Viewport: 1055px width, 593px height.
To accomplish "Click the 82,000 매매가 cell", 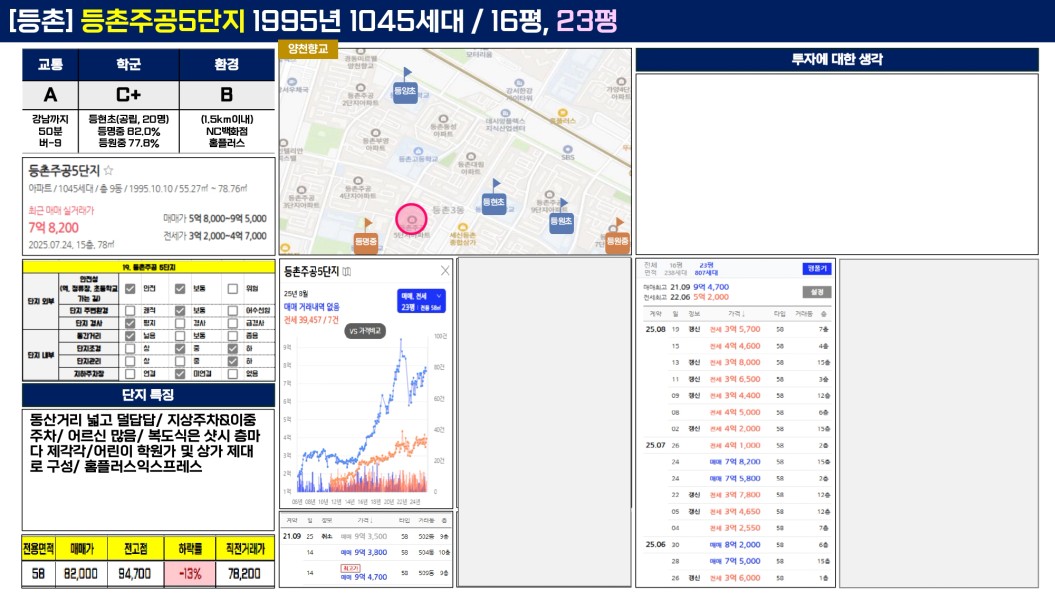I will [81, 574].
